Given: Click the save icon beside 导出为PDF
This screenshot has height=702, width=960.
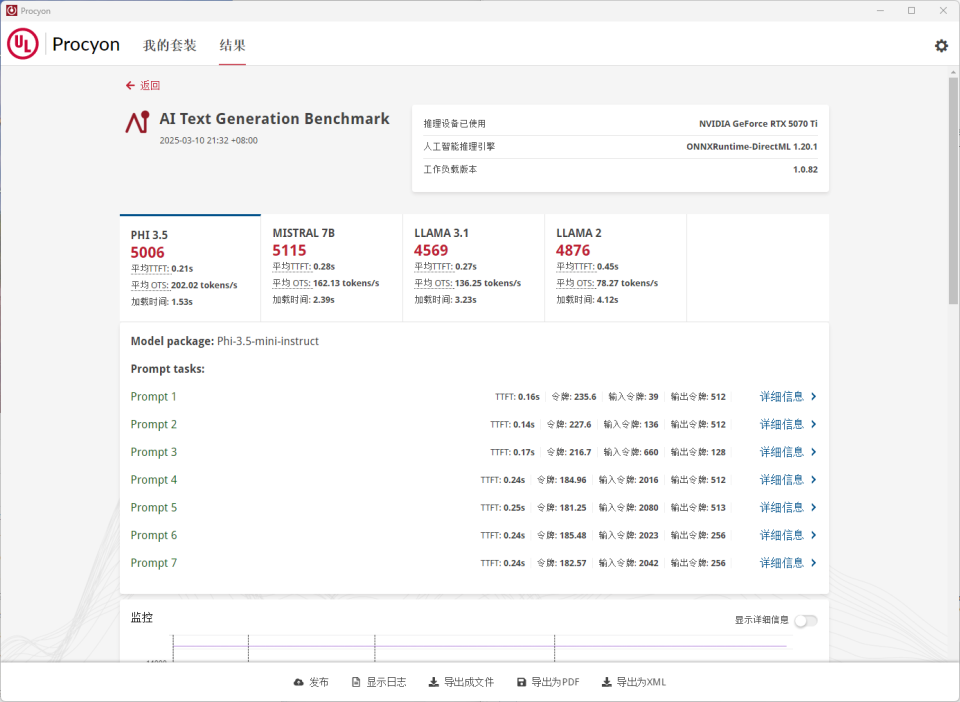Looking at the screenshot, I should 521,682.
